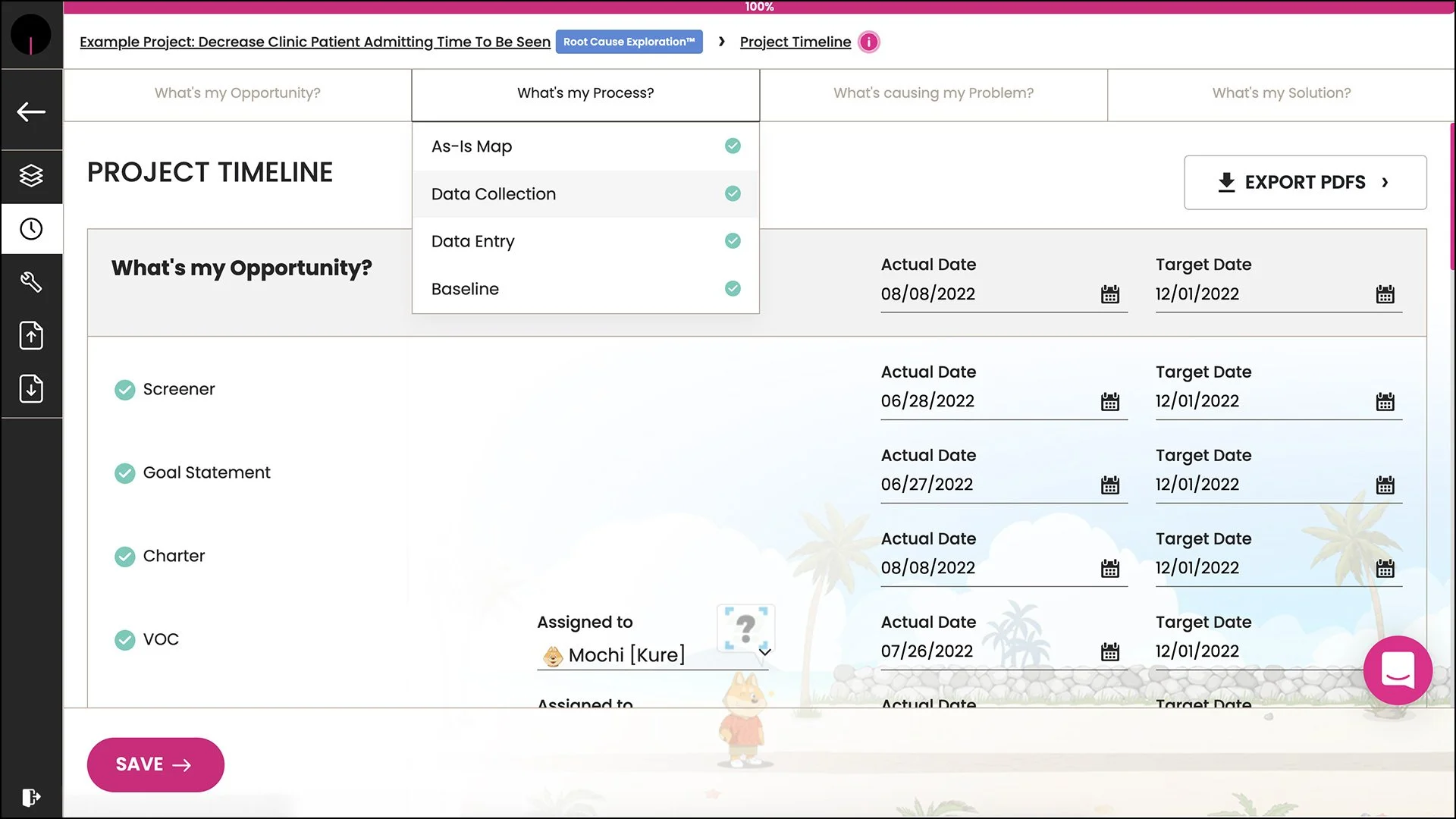This screenshot has width=1456, height=819.
Task: Choose Baseline in the process menu
Action: pyautogui.click(x=465, y=289)
